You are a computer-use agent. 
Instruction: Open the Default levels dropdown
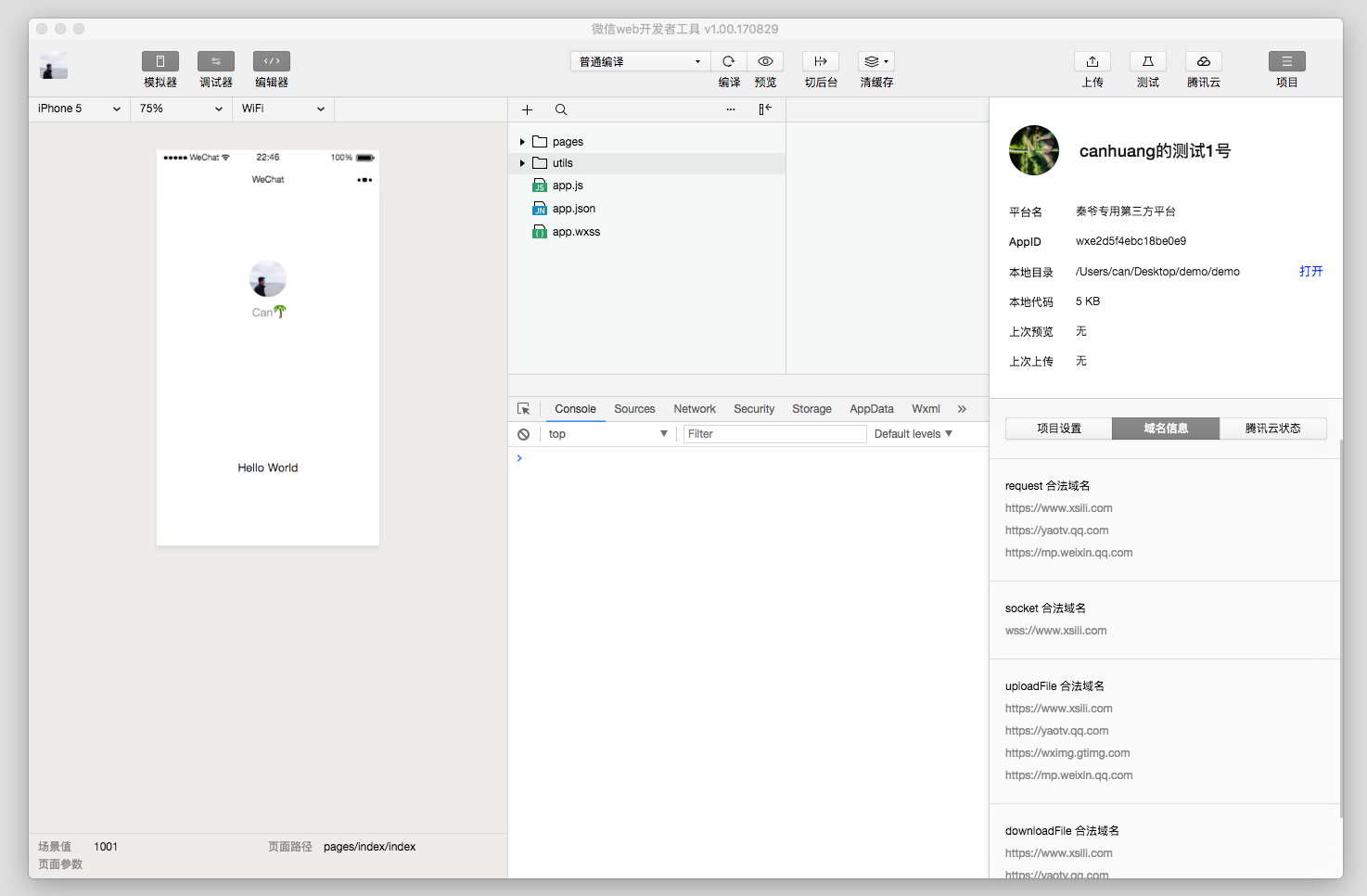point(913,434)
